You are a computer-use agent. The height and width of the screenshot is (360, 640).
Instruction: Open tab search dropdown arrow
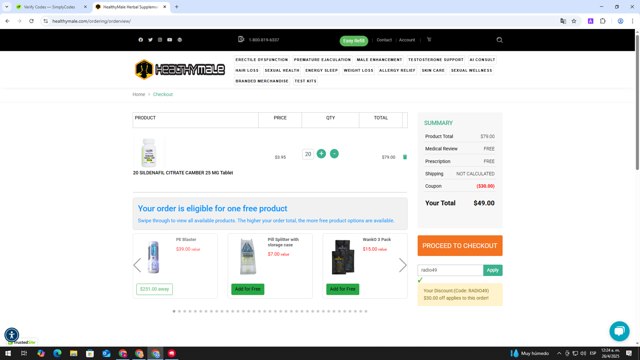[x=7, y=7]
